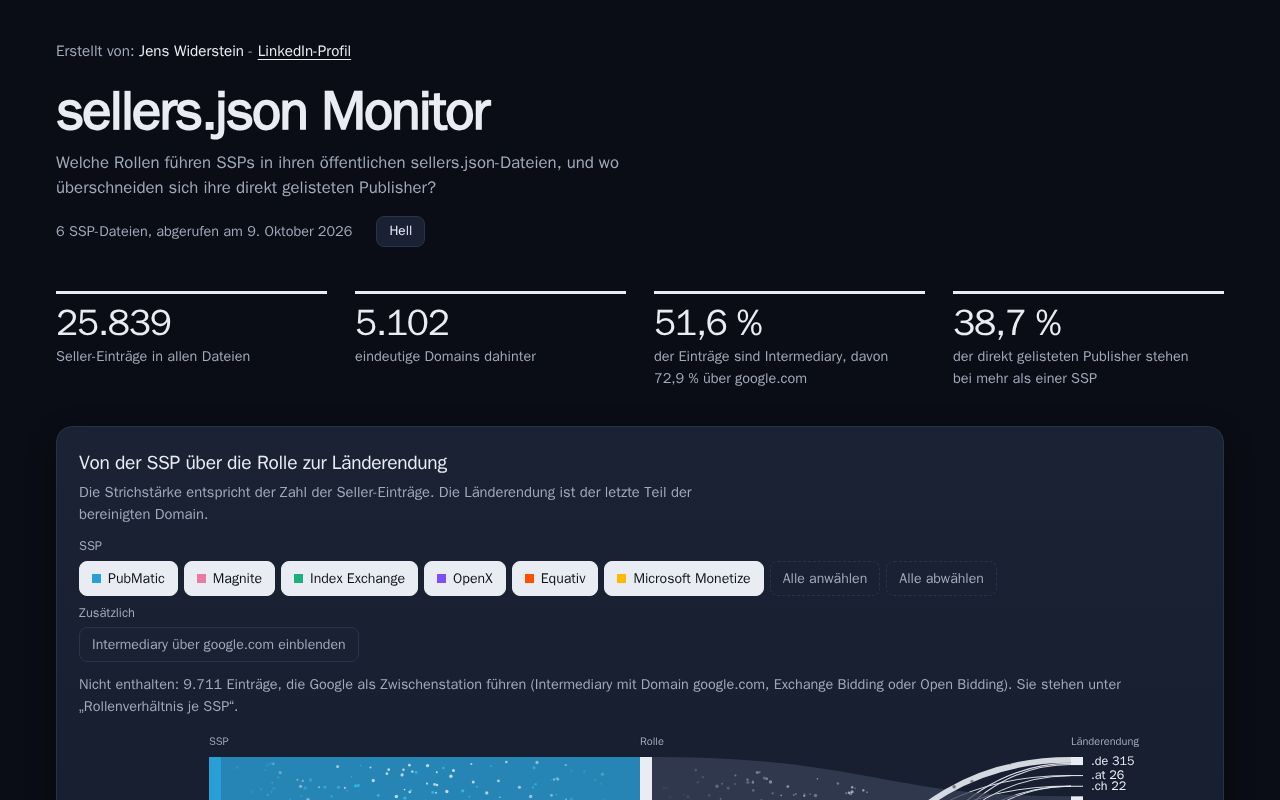Click the .at 26 label in chart
Image resolution: width=1280 pixels, height=800 pixels.
[x=1108, y=775]
